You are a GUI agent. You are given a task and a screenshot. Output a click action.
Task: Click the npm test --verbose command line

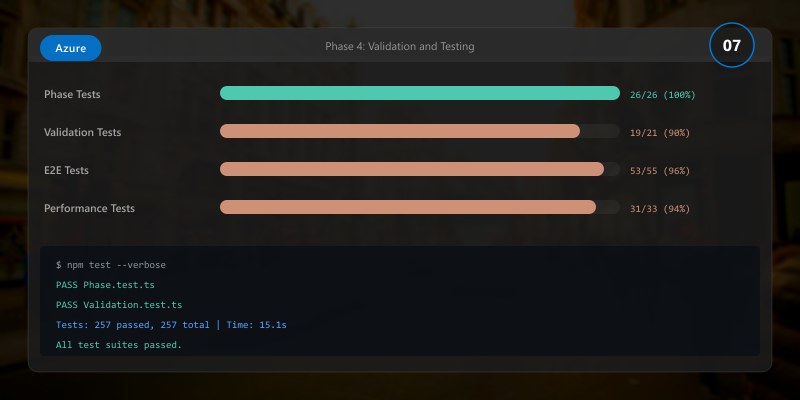pyautogui.click(x=111, y=265)
